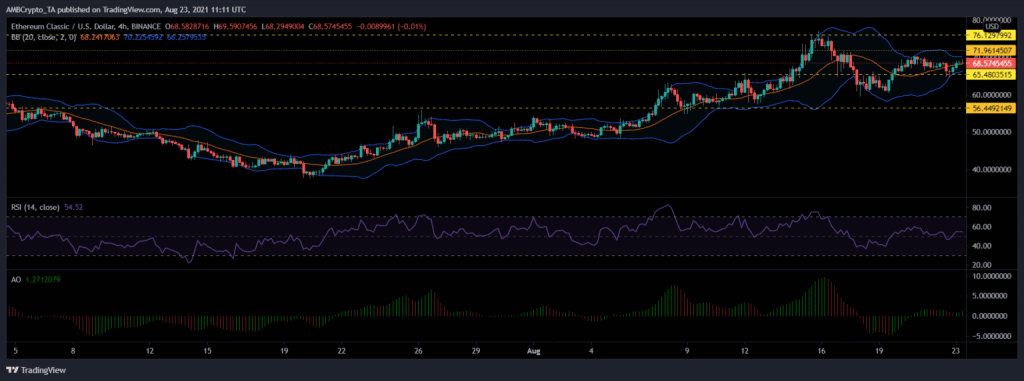Screen dimensions: 1024x381
Task: Click the 71.9614507 price level label
Action: tap(992, 50)
